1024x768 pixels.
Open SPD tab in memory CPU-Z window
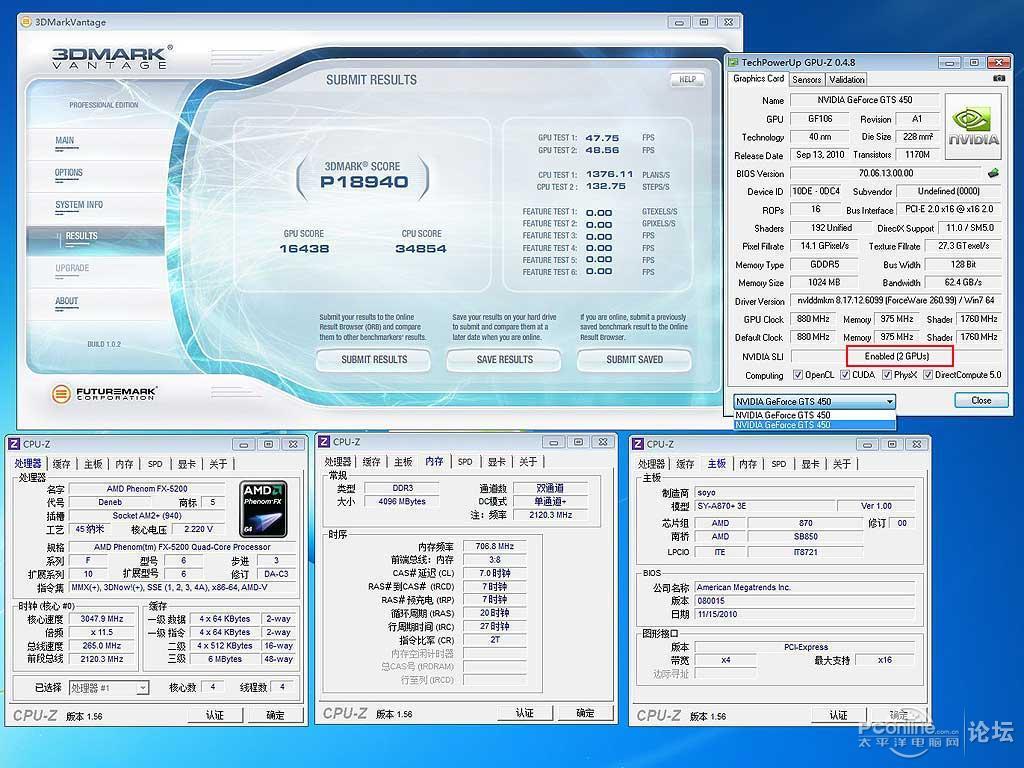[x=465, y=462]
